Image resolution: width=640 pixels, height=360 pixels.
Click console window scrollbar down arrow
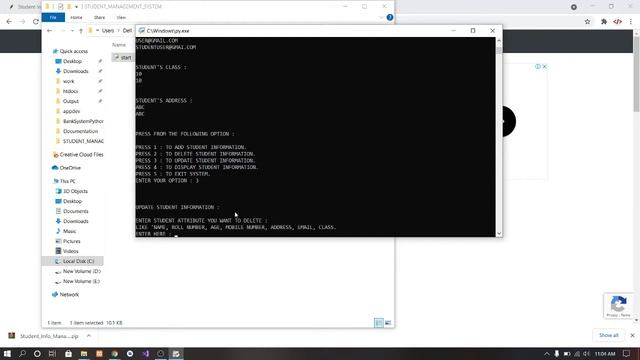(x=499, y=233)
